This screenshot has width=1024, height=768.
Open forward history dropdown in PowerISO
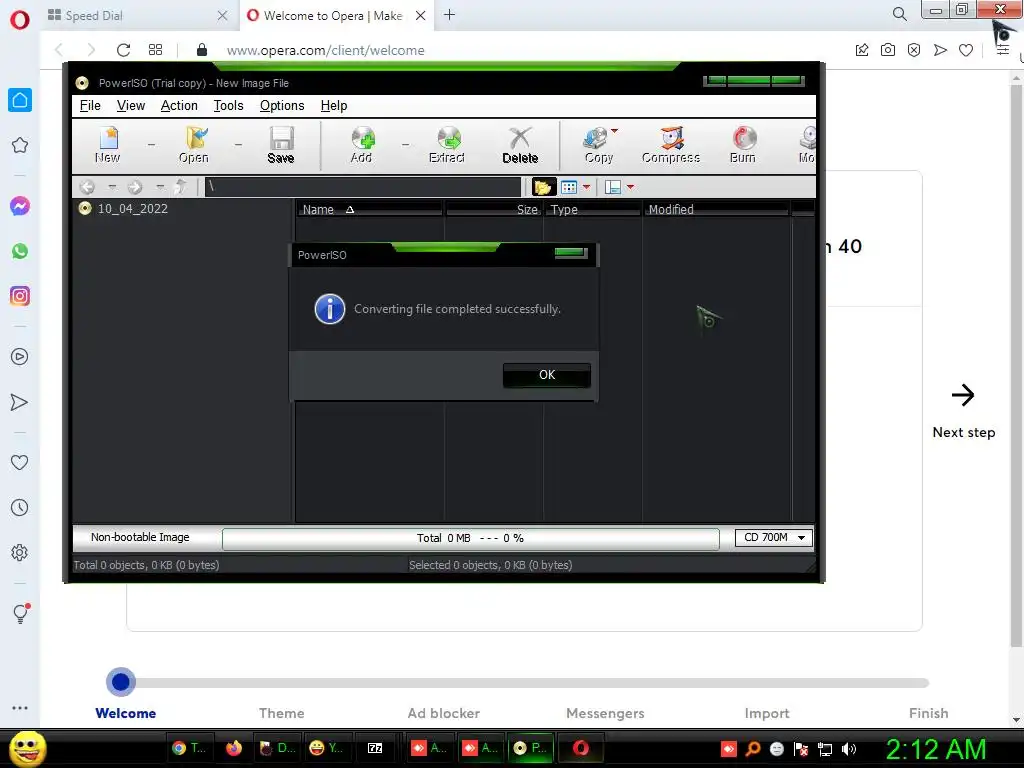point(160,187)
